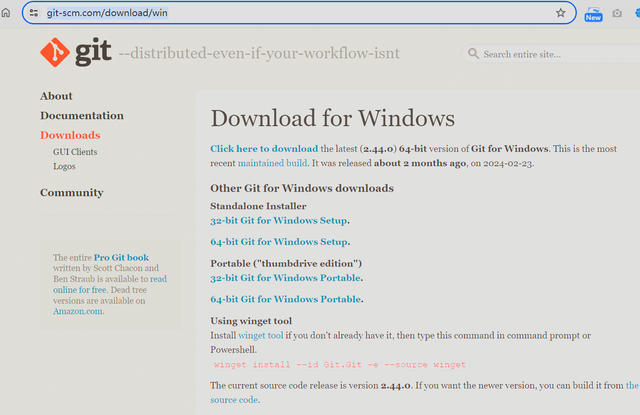Image resolution: width=640 pixels, height=415 pixels.
Task: Open the Documentation section
Action: click(82, 115)
